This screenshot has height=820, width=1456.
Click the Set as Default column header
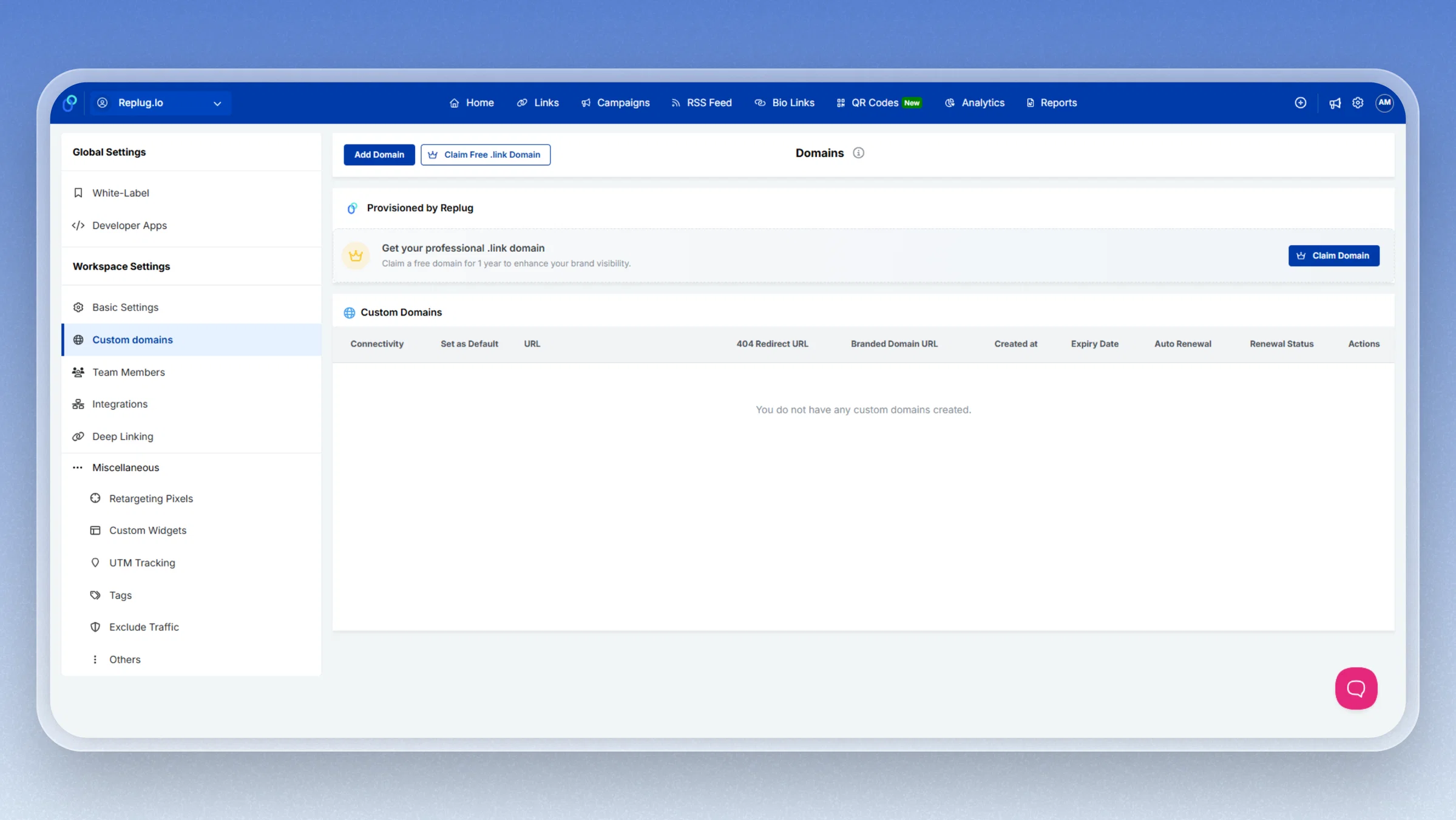[x=469, y=344]
